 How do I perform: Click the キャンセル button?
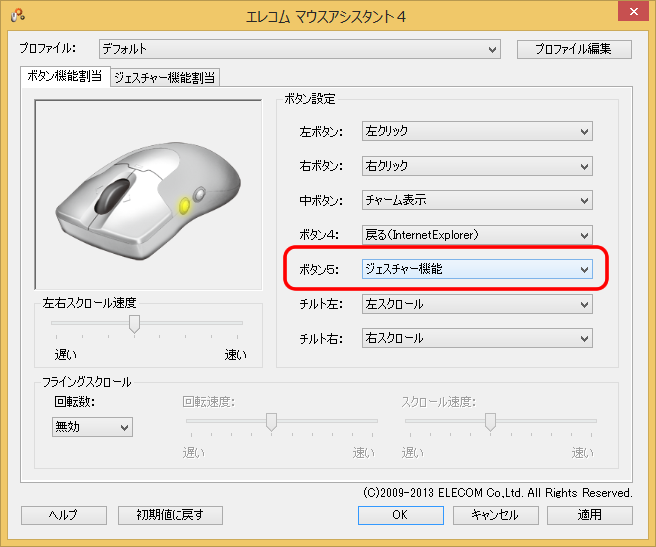pos(496,515)
